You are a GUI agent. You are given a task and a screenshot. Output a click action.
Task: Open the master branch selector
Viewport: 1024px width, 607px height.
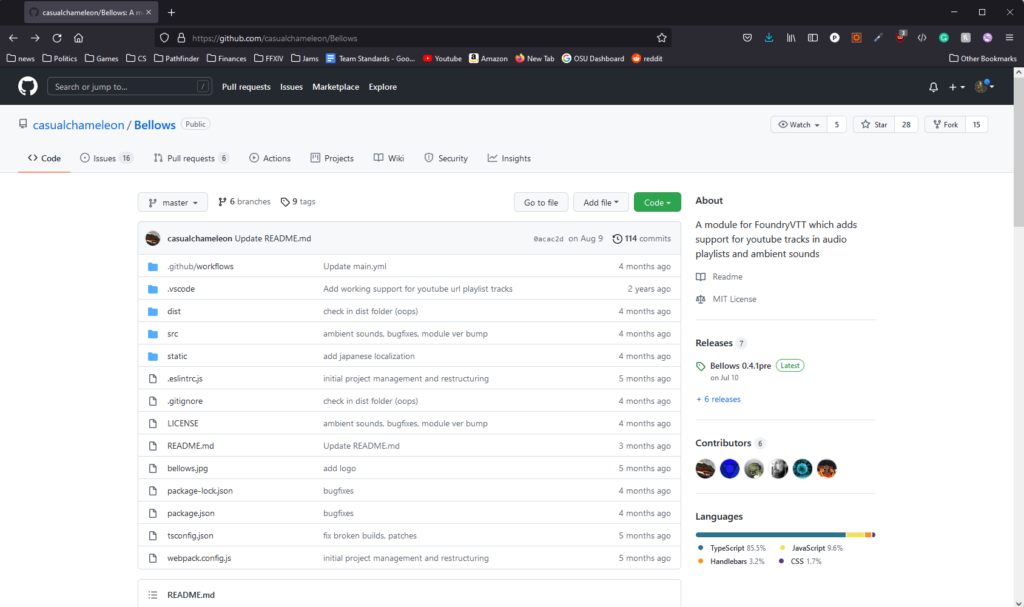(x=173, y=202)
